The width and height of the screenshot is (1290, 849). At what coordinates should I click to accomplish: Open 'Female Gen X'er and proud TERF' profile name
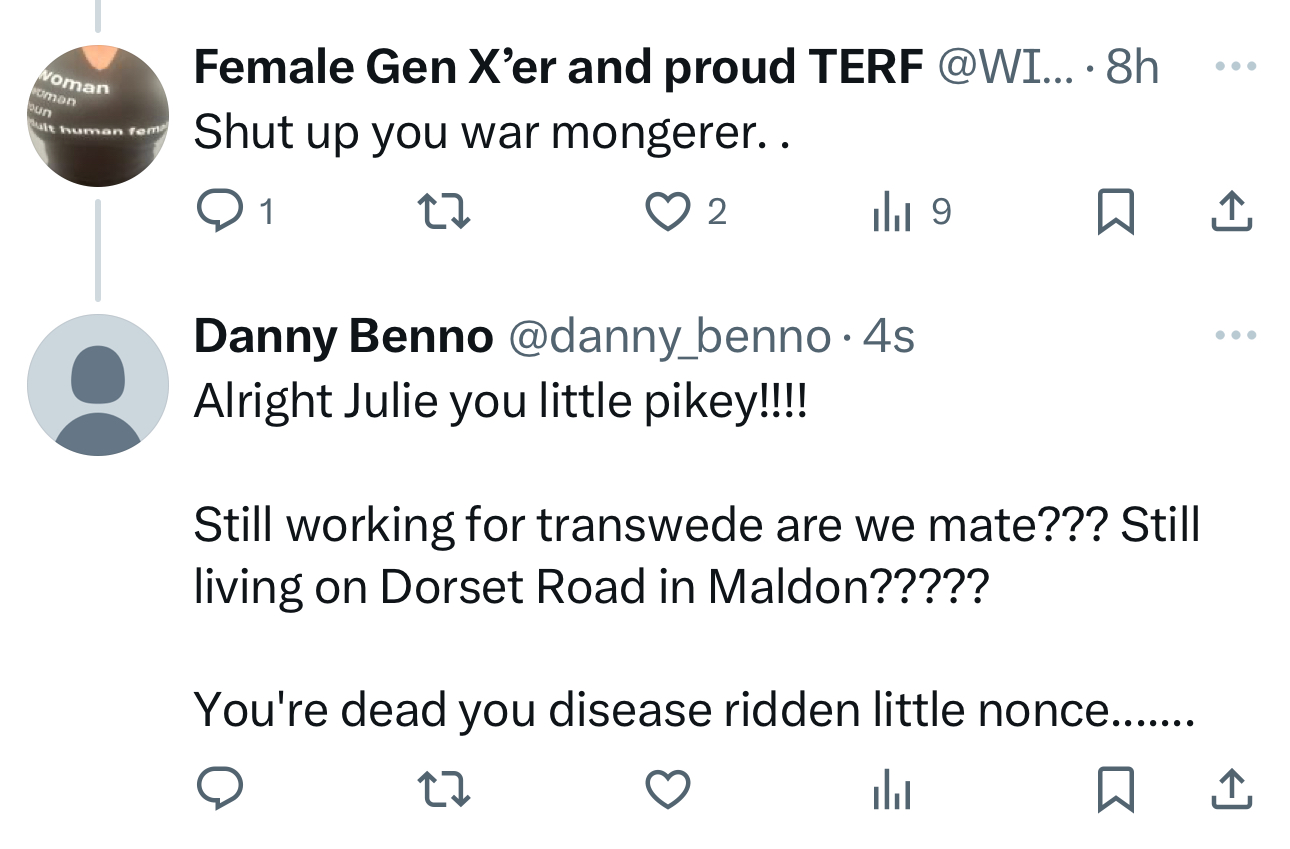click(x=558, y=68)
